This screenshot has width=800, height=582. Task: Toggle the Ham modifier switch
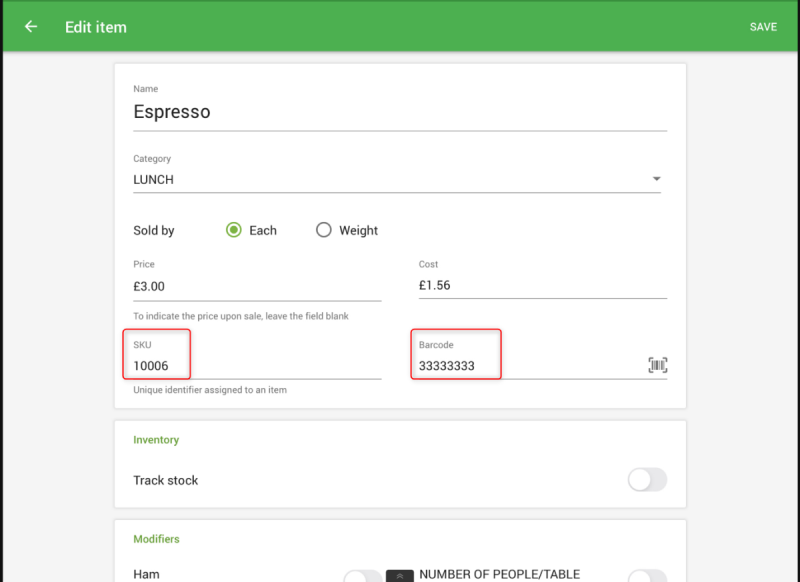(362, 576)
